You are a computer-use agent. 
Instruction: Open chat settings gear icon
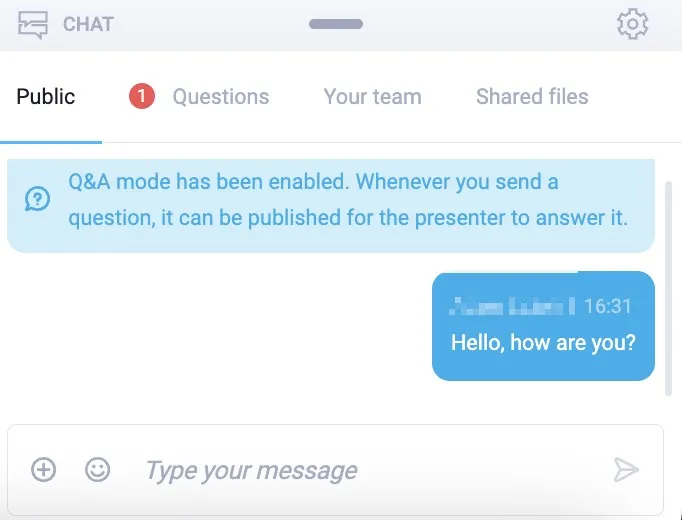pyautogui.click(x=632, y=24)
